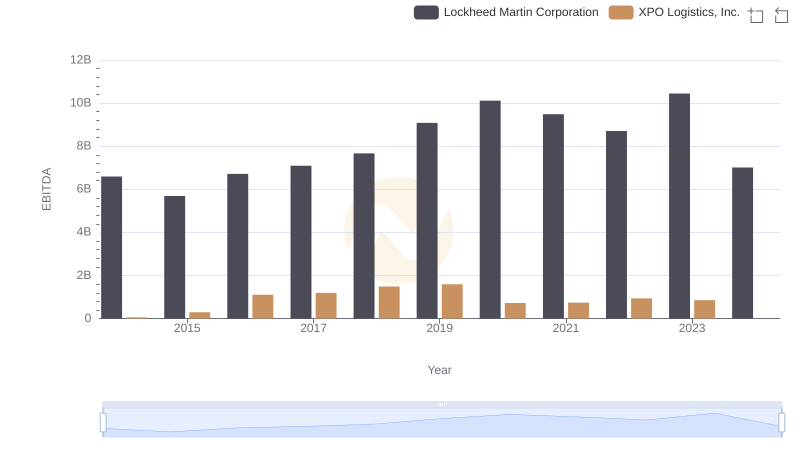Select Lockheed Martin bar for 2019

tap(427, 221)
